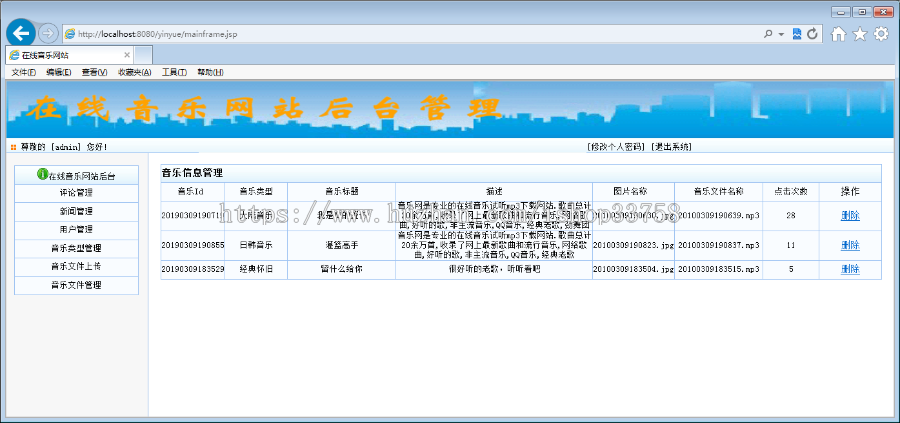Open 用户管理 in the sidebar
Viewport: 900px width, 423px height.
pos(76,230)
